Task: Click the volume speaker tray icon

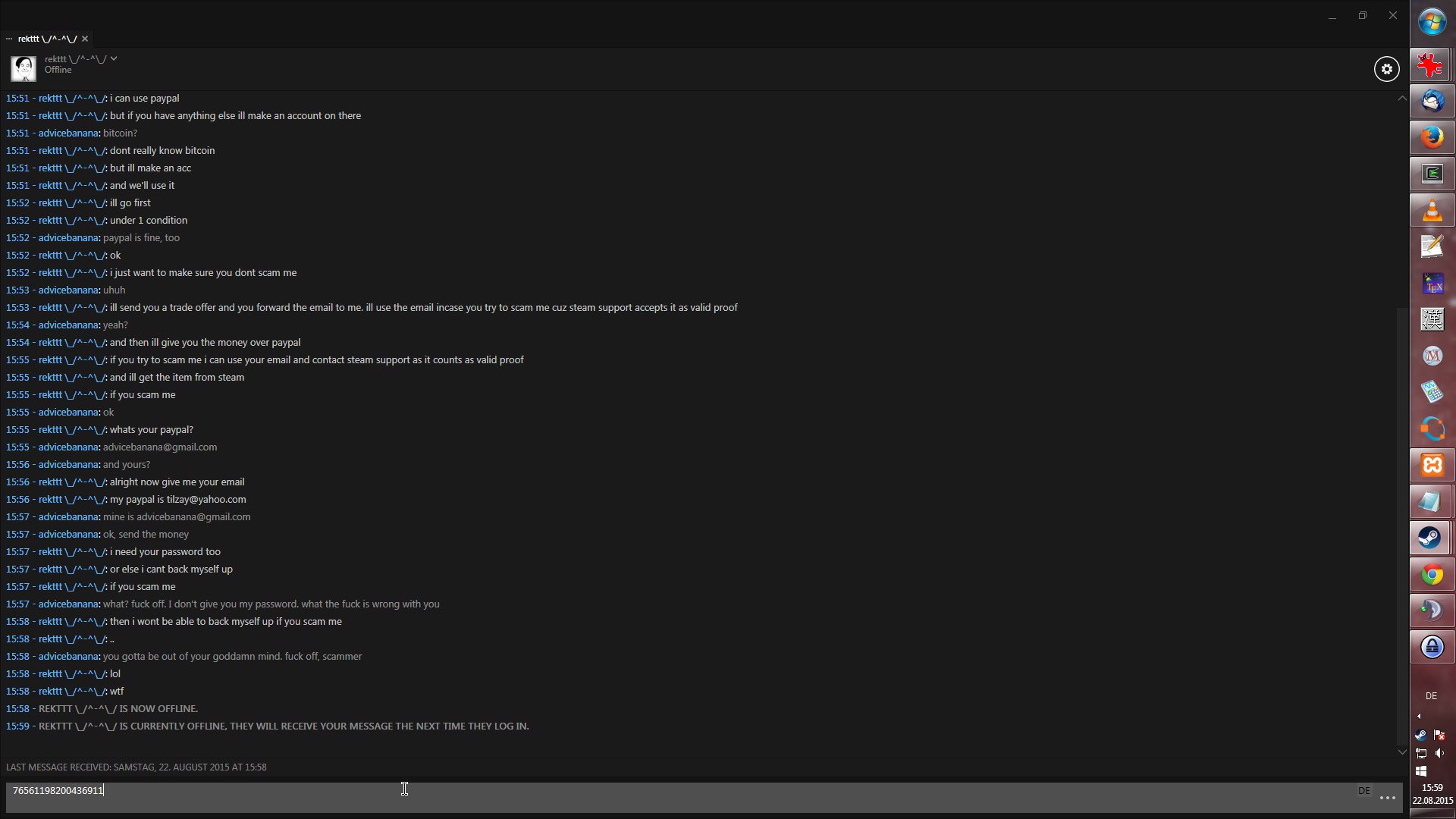Action: tap(1439, 753)
